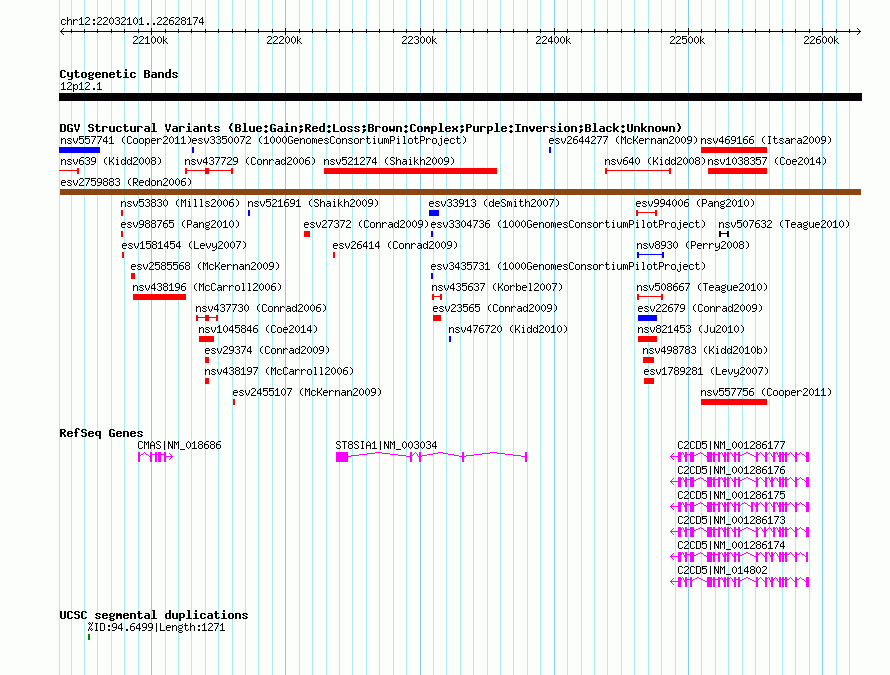
Task: Open esv2585568 (McKernan2009) label
Action: 205,266
